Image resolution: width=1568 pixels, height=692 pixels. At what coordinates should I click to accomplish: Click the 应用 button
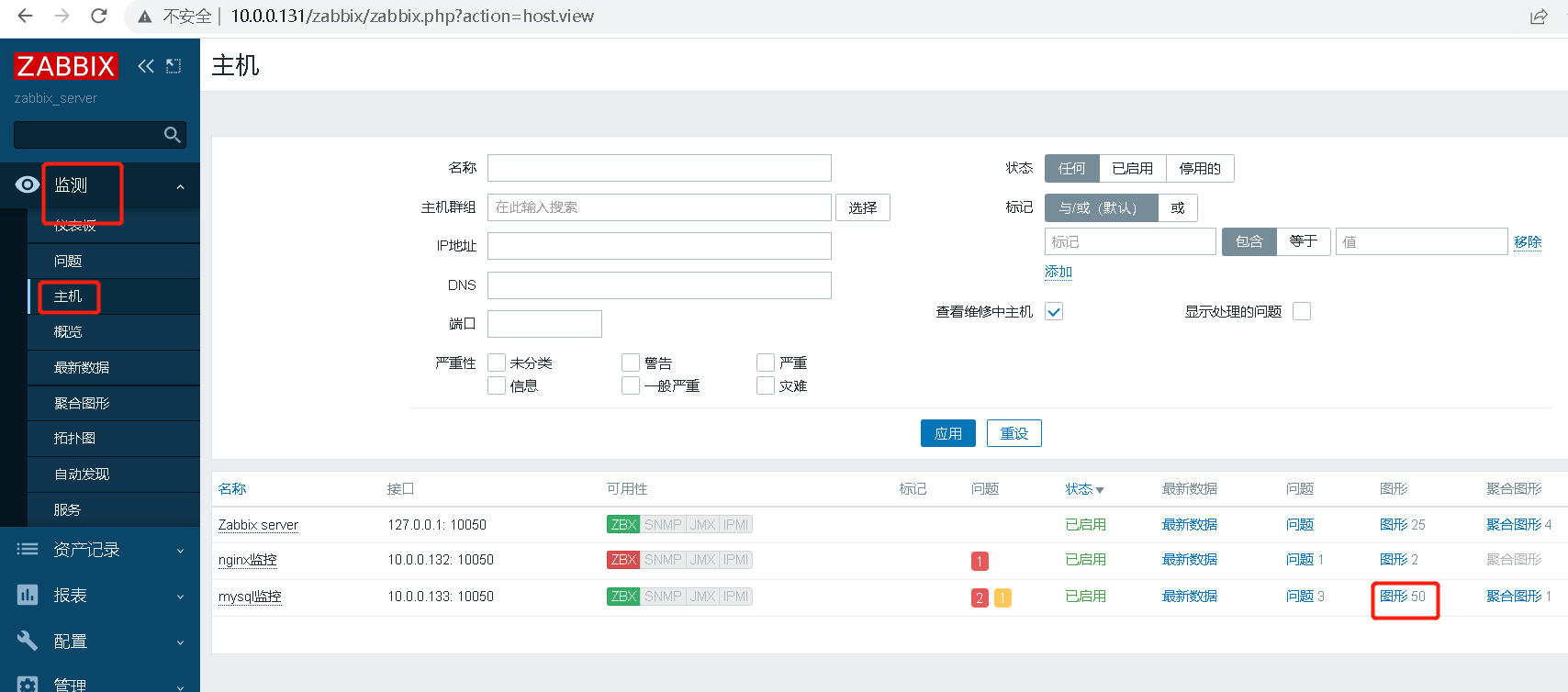click(x=947, y=433)
